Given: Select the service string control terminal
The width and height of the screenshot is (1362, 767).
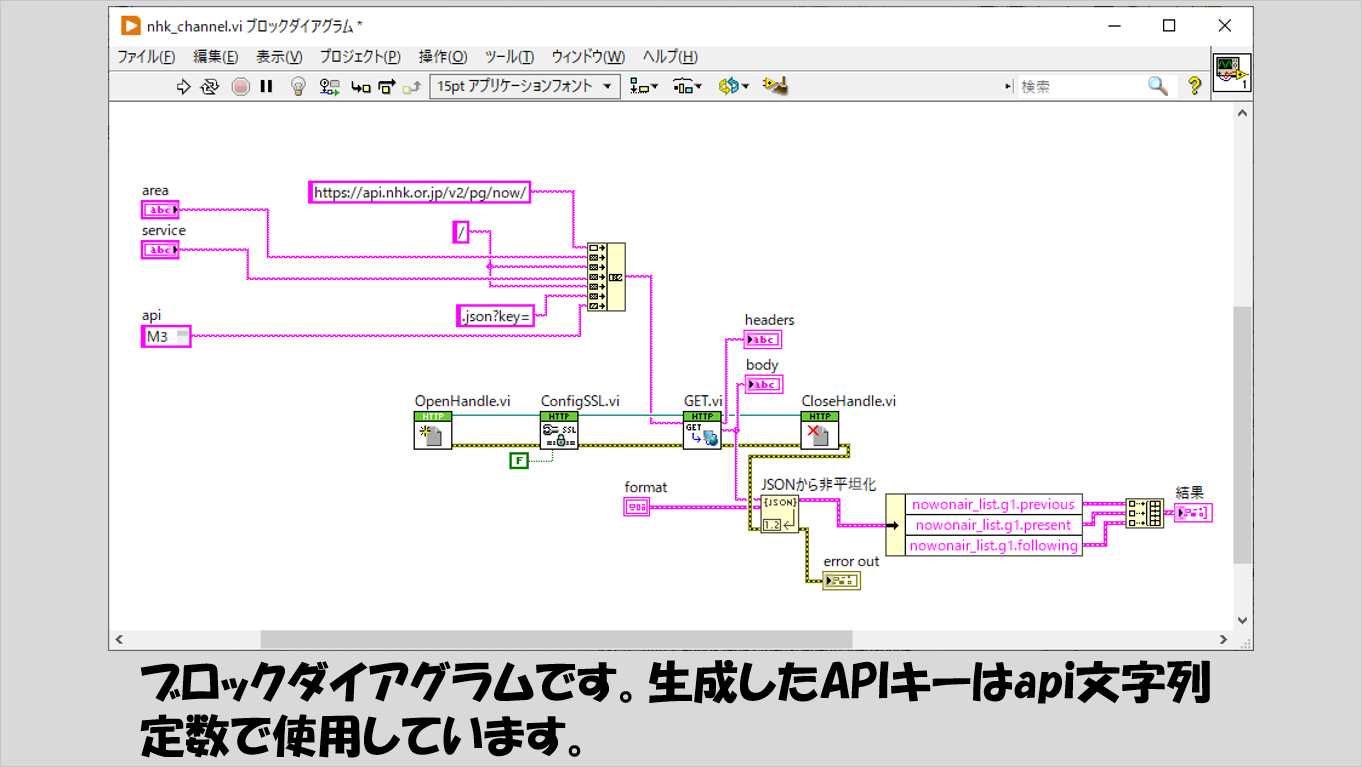Looking at the screenshot, I should click(160, 250).
